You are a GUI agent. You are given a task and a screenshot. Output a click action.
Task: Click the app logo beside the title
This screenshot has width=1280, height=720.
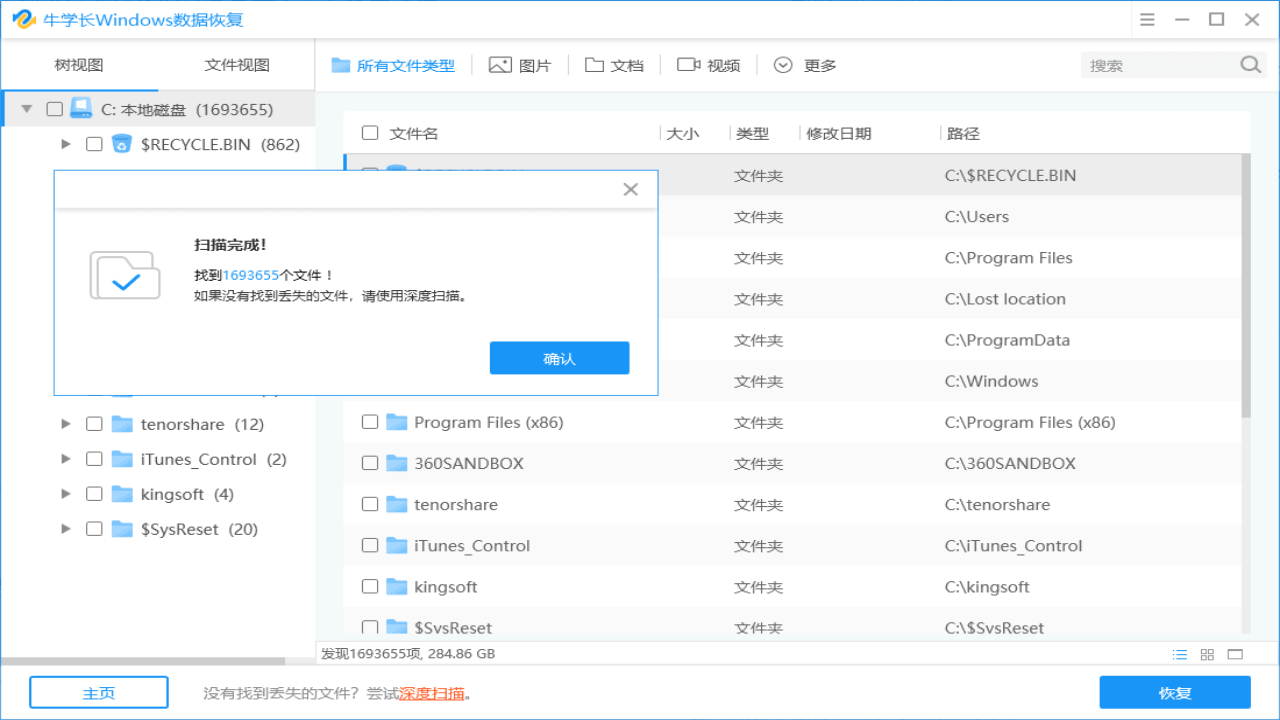click(22, 19)
